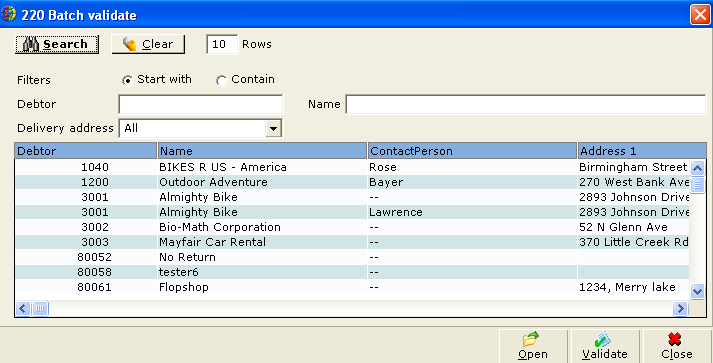This screenshot has width=713, height=363.
Task: Click address 52 N Glenn Ave
Action: (x=623, y=227)
